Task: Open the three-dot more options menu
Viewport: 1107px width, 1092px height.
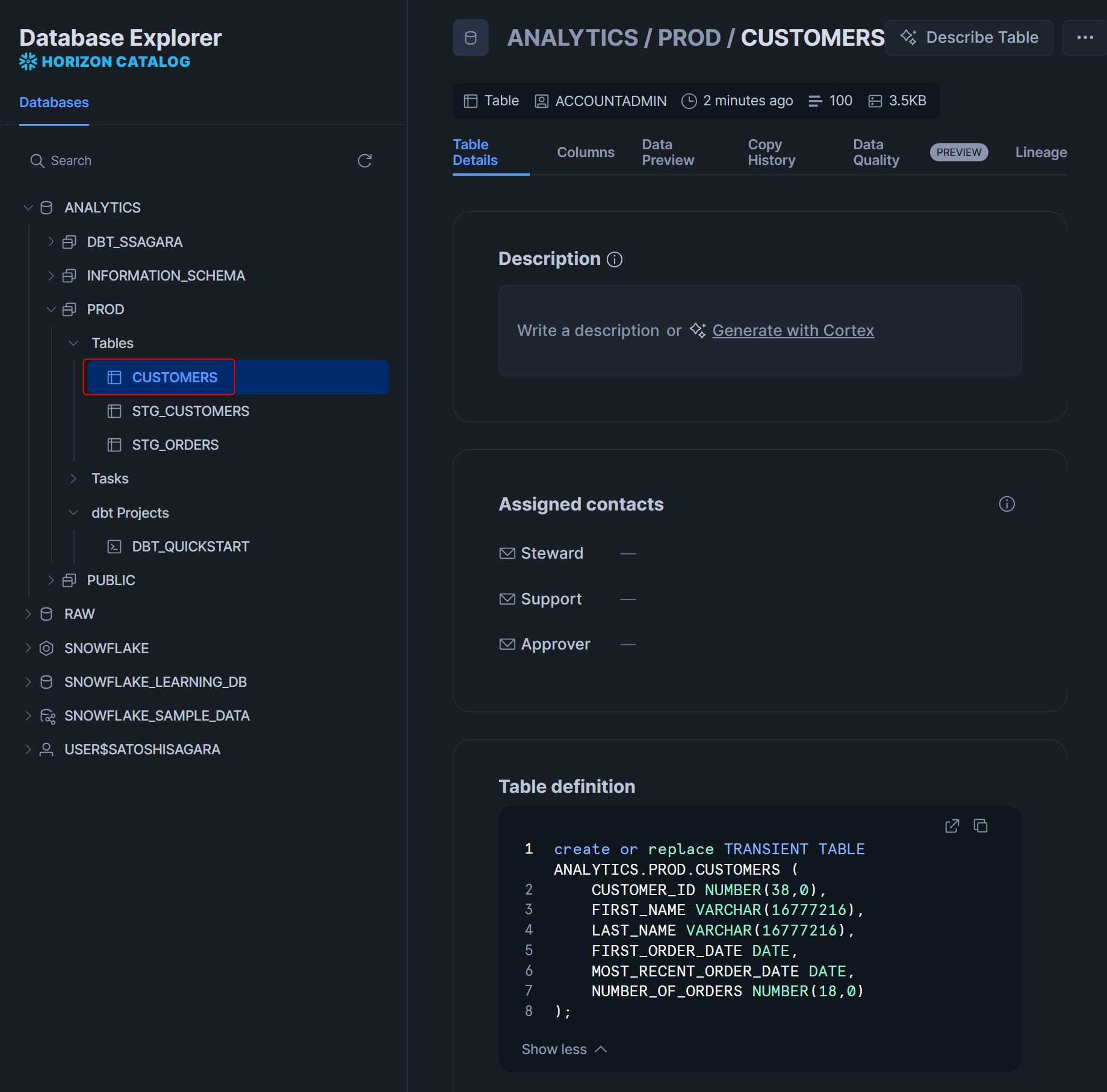Action: coord(1085,37)
